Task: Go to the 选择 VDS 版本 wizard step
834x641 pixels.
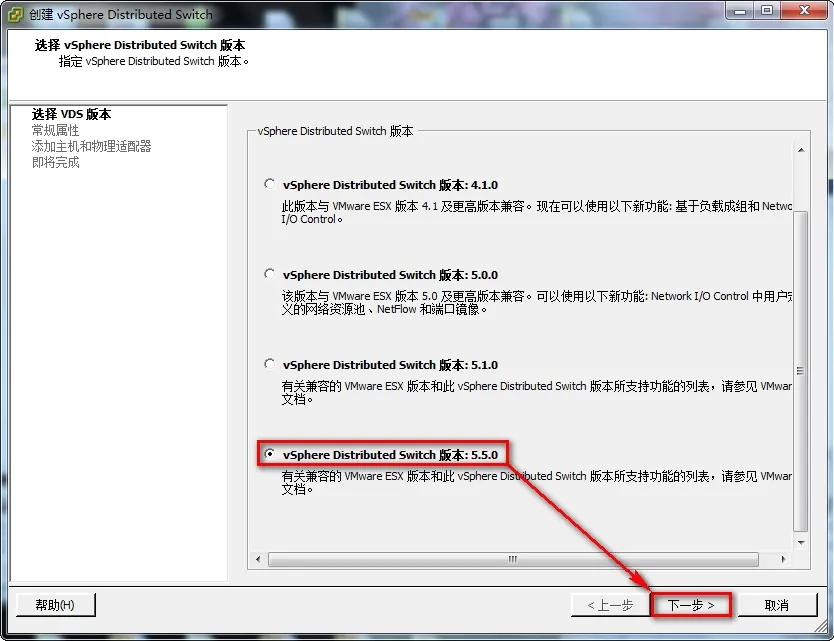Action: coord(71,114)
